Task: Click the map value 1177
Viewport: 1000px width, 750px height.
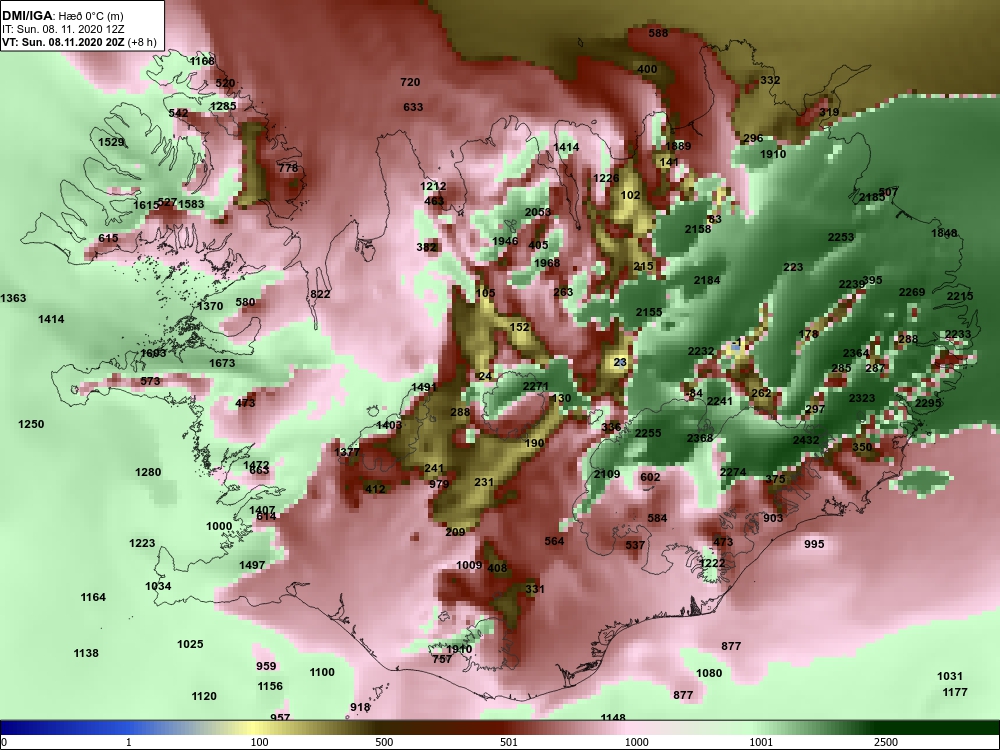Action: pyautogui.click(x=955, y=693)
